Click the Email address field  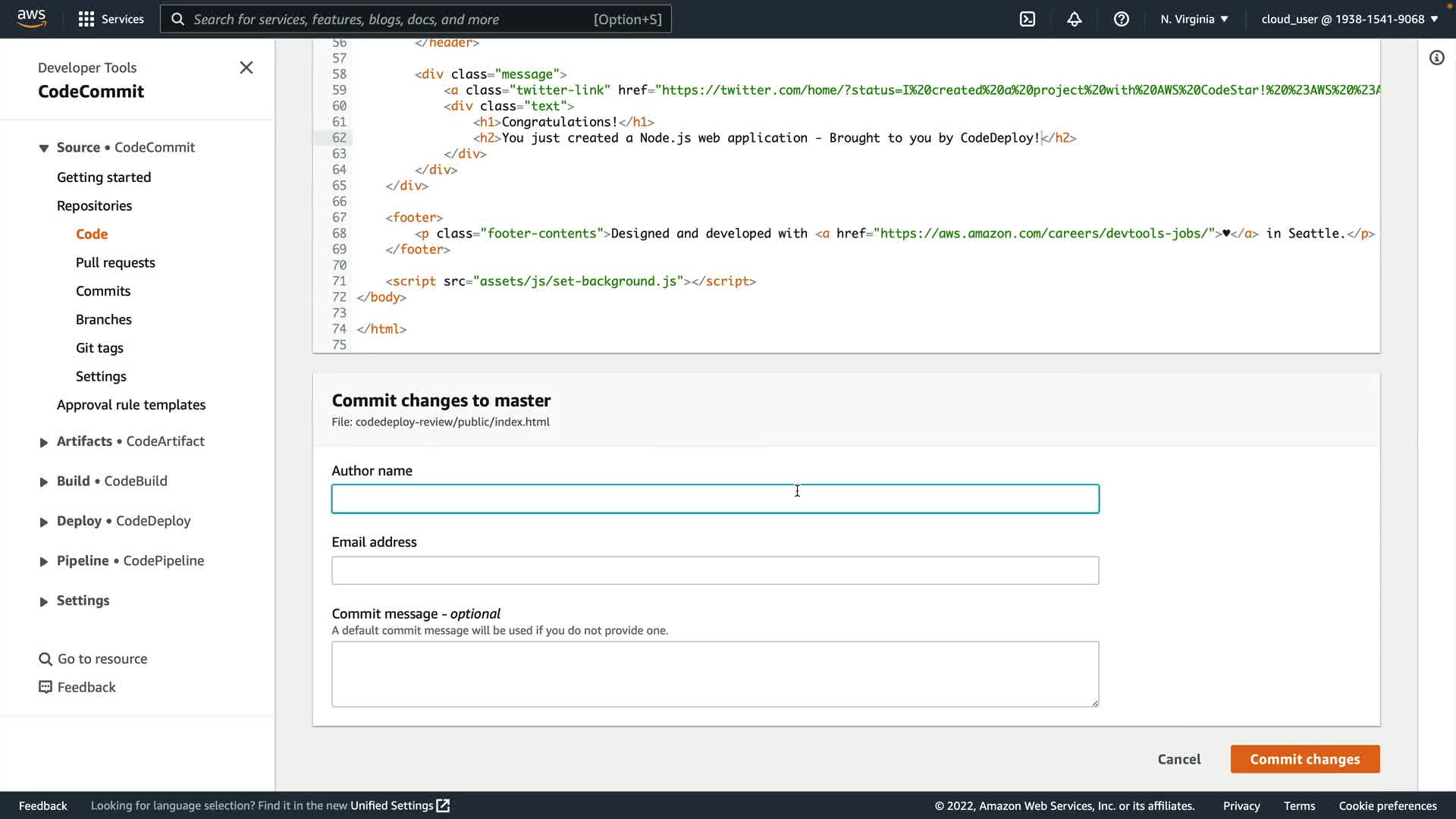714,570
